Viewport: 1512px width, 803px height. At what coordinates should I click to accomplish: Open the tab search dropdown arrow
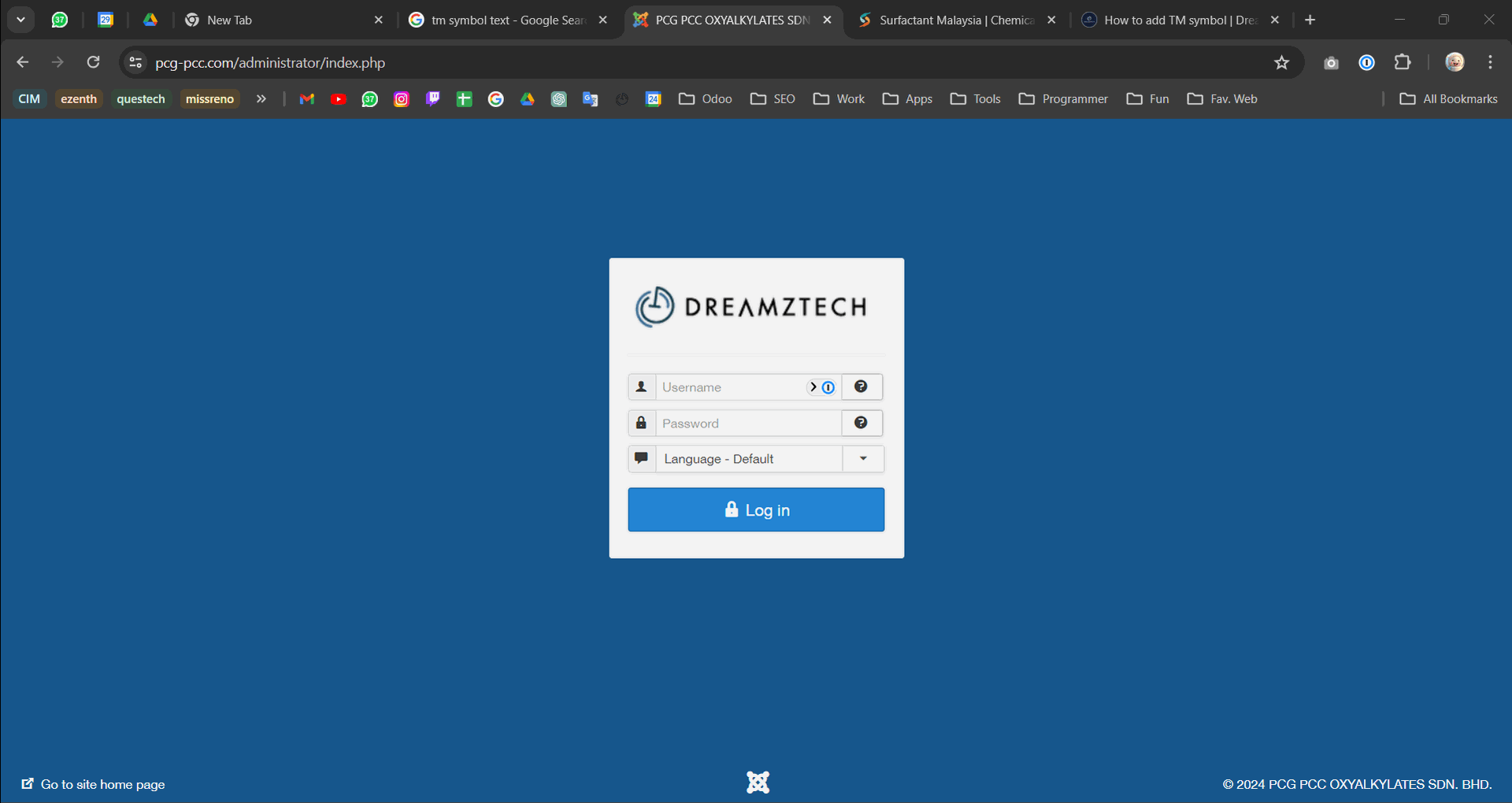click(x=21, y=20)
